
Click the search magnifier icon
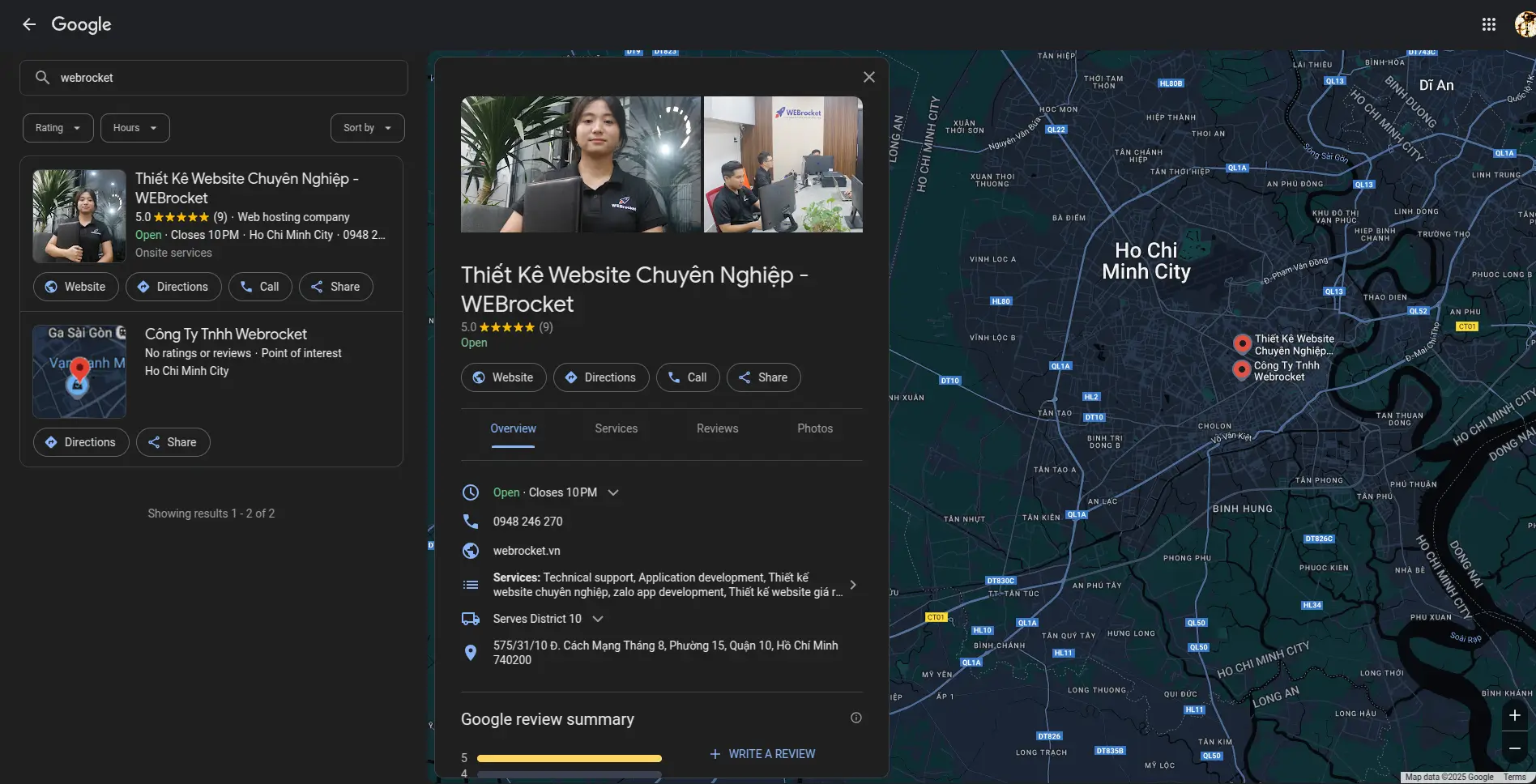point(42,78)
